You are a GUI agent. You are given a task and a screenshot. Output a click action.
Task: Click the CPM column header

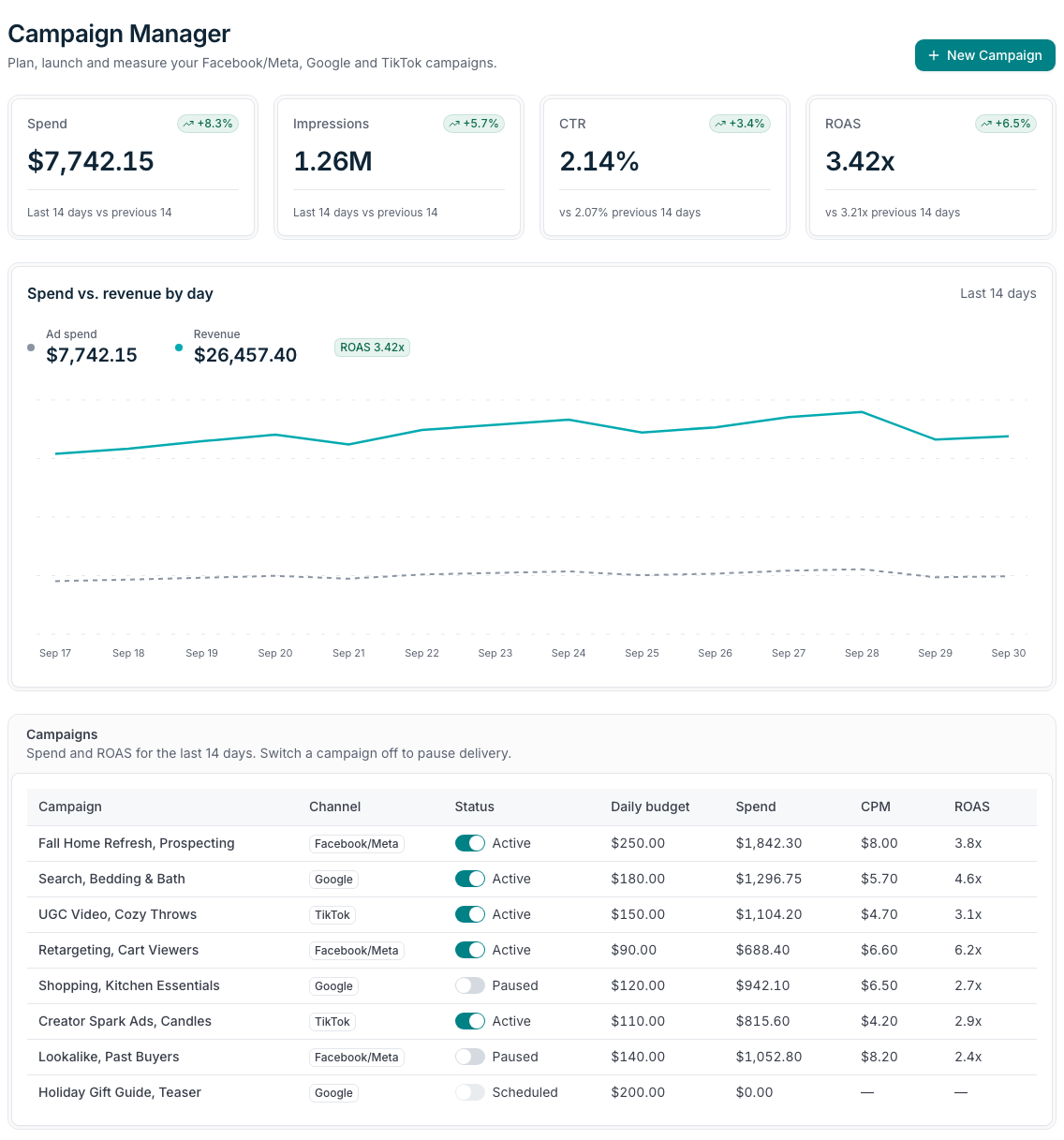point(876,807)
